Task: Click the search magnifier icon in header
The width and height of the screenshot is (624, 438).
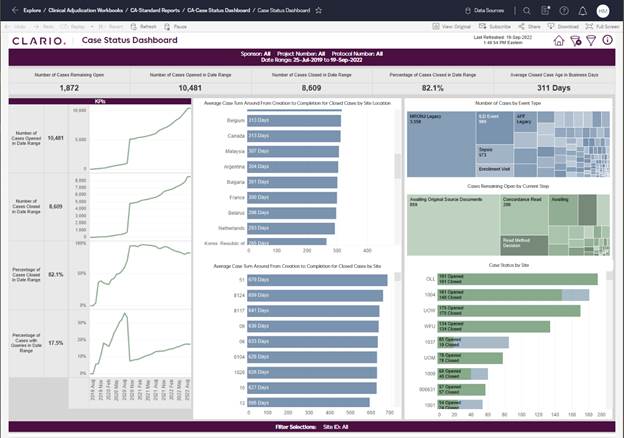Action: point(529,9)
